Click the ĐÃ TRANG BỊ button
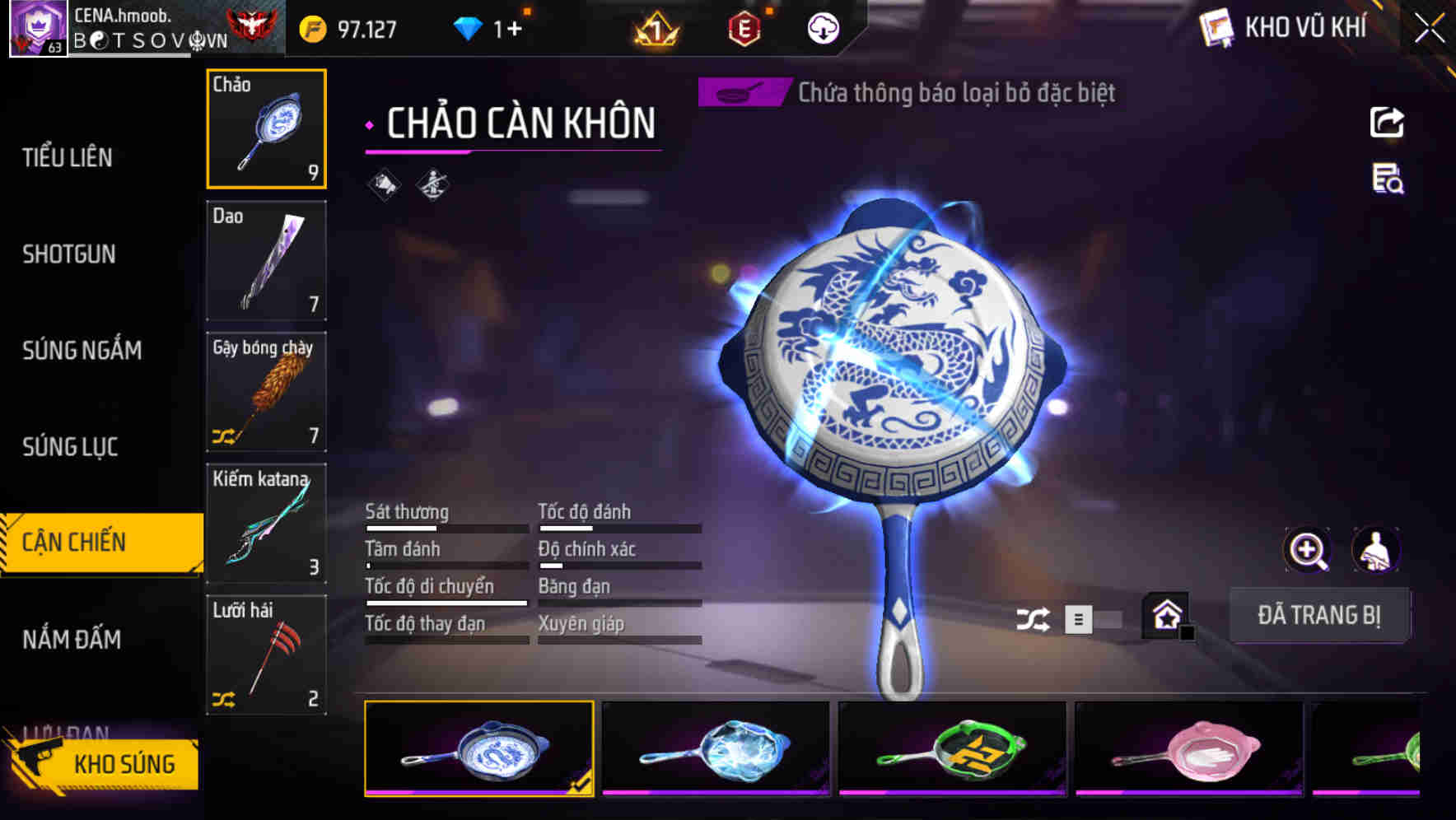The image size is (1456, 820). [1318, 615]
